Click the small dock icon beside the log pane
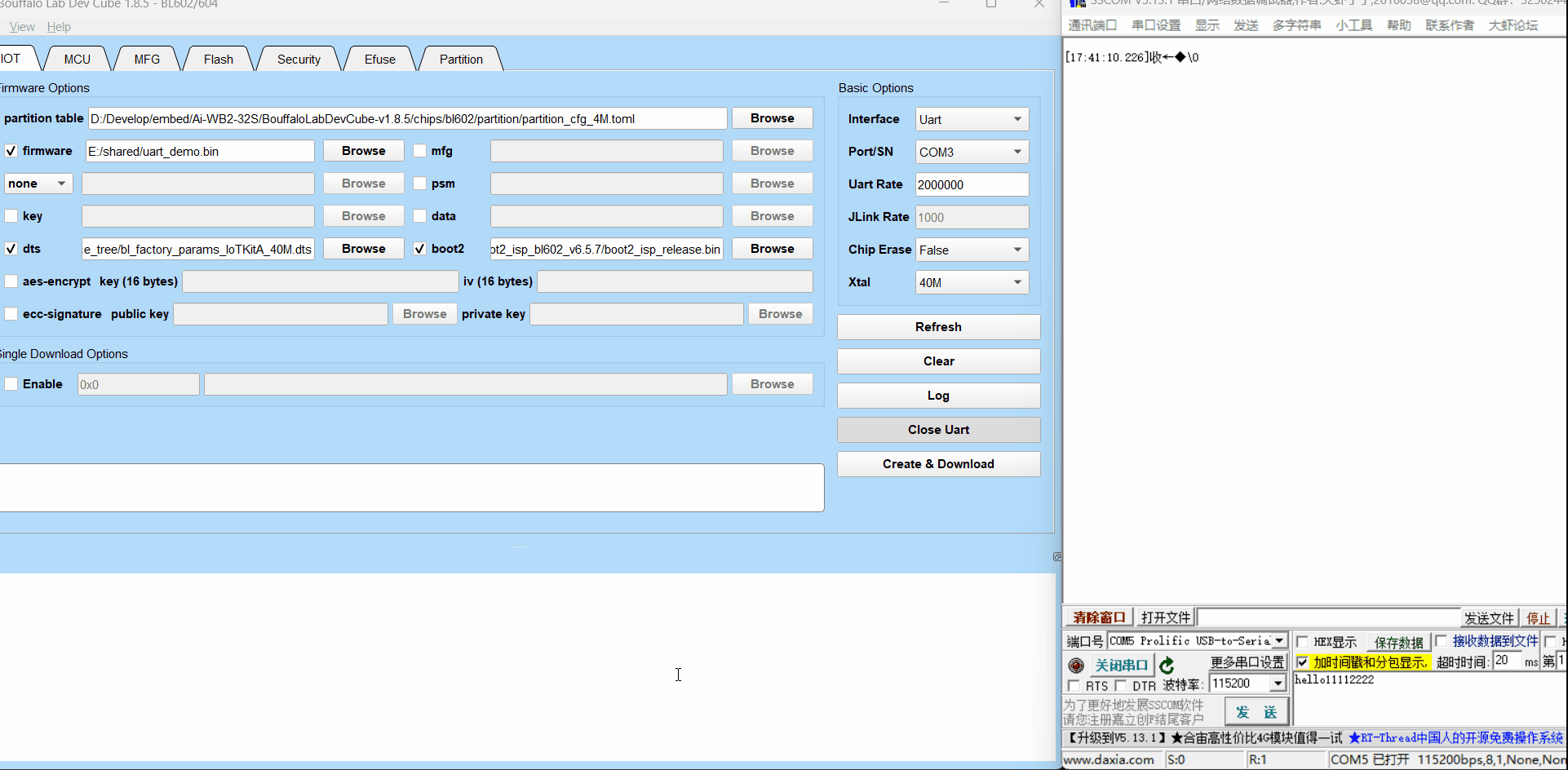This screenshot has width=1568, height=770. pos(1057,556)
